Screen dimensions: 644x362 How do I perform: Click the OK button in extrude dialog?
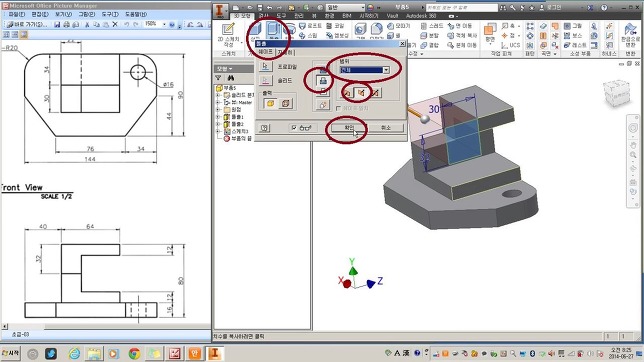349,128
